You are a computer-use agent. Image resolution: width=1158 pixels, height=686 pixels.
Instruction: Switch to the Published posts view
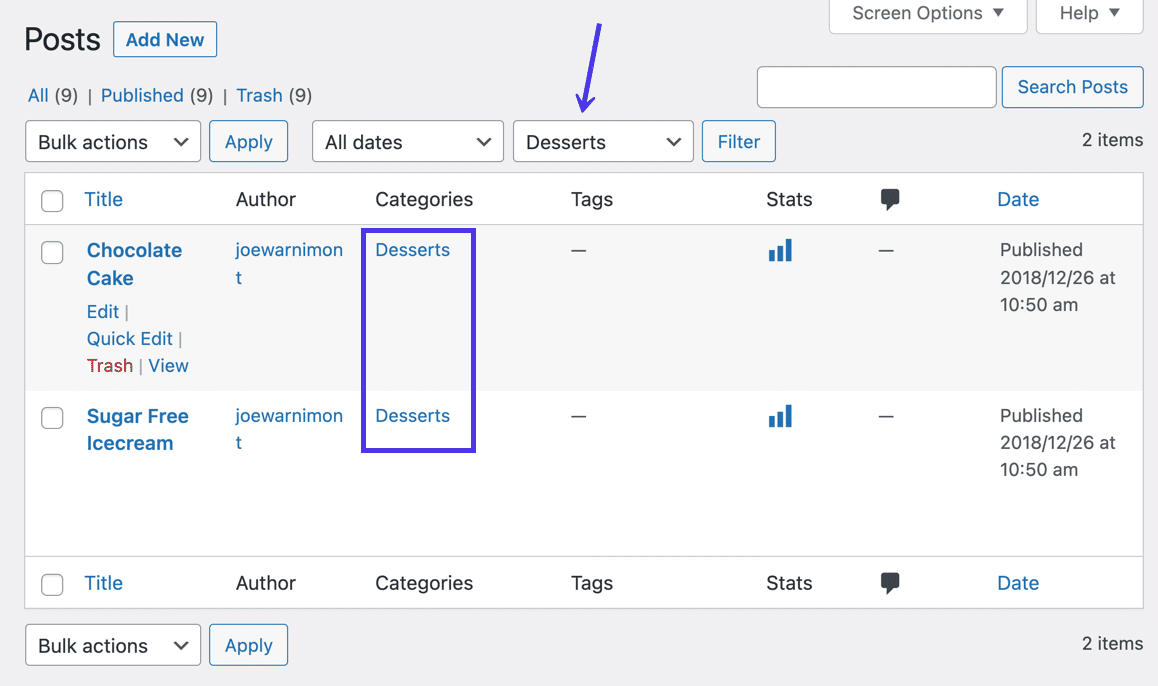tap(142, 96)
